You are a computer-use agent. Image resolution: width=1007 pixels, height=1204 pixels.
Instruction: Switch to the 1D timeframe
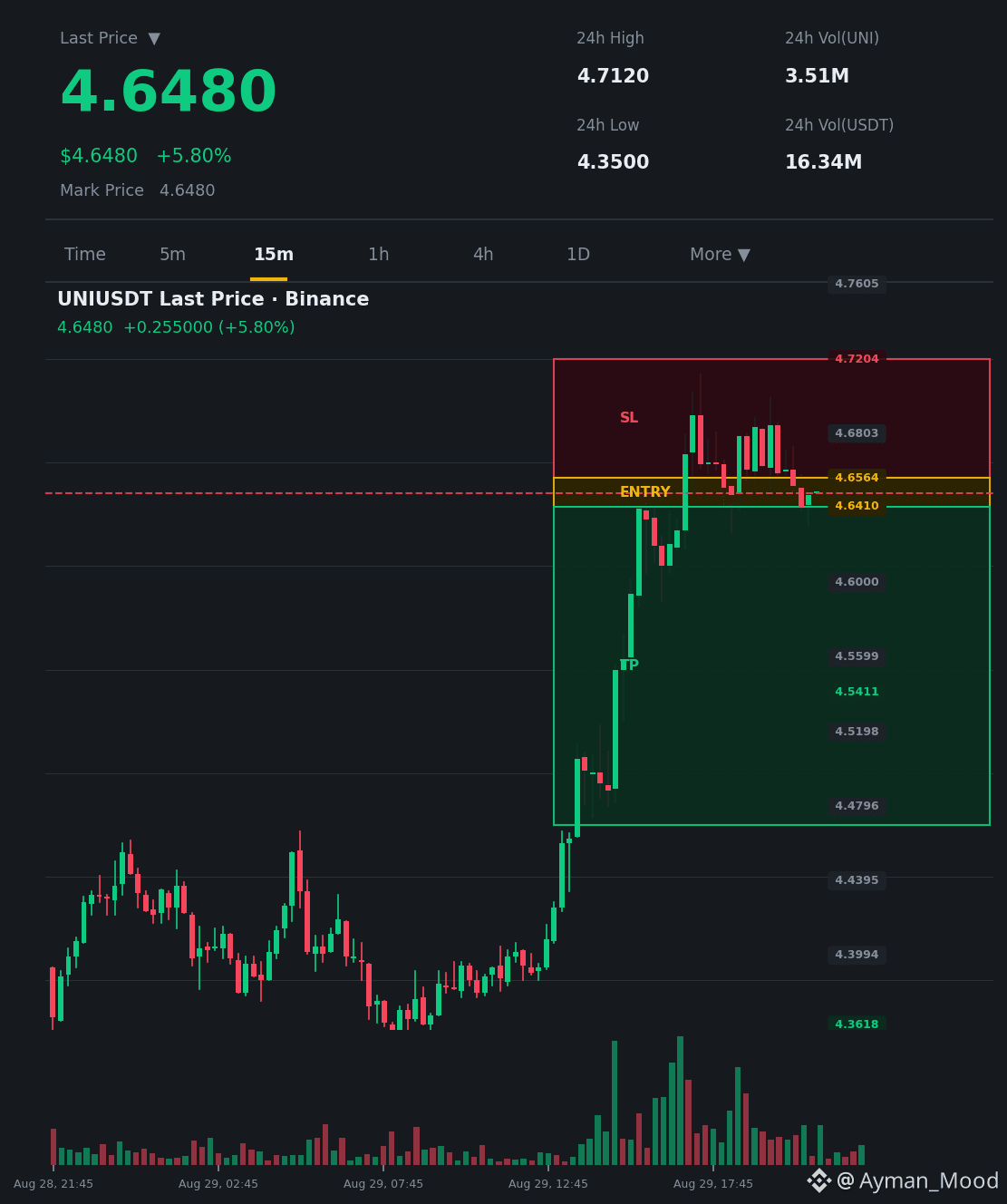click(578, 255)
